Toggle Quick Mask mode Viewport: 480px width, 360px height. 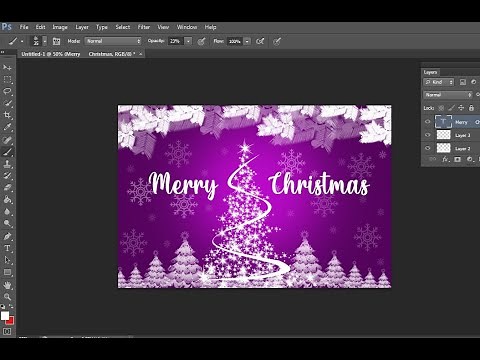coord(7,331)
